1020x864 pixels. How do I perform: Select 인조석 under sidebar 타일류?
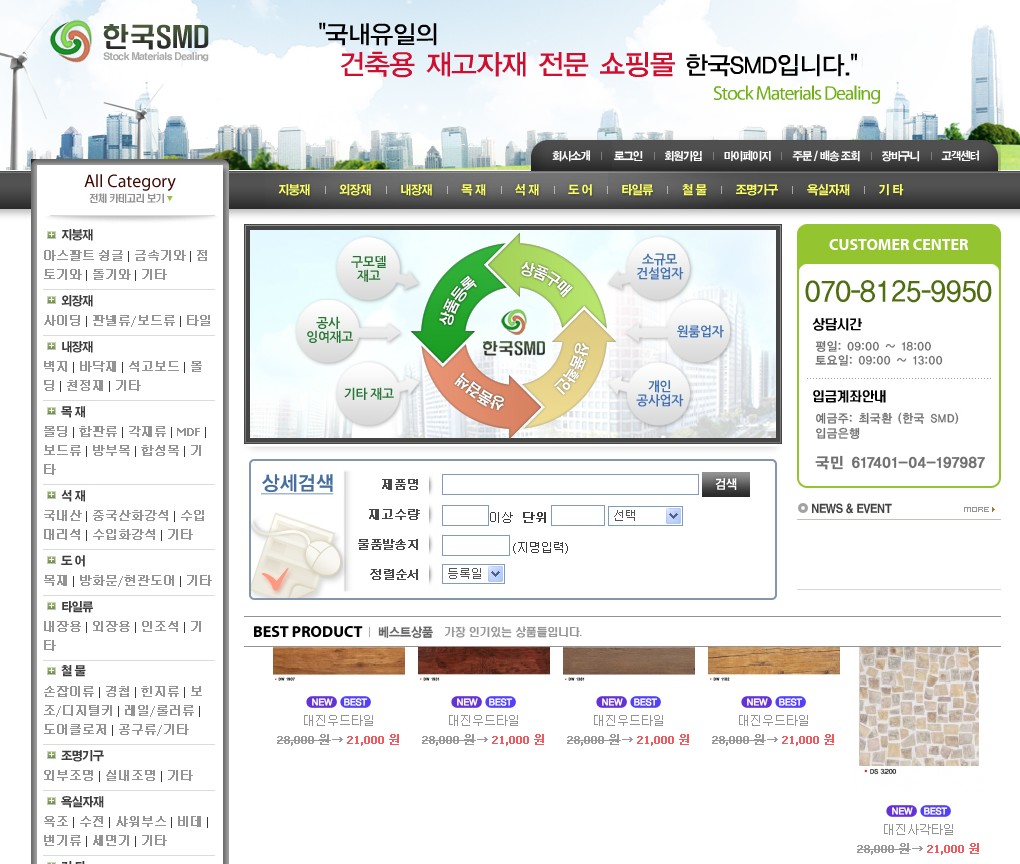[x=160, y=627]
